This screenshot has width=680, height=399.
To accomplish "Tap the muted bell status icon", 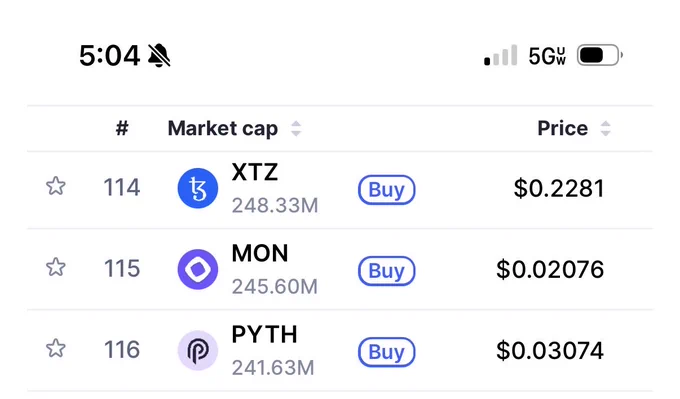I will (x=159, y=56).
